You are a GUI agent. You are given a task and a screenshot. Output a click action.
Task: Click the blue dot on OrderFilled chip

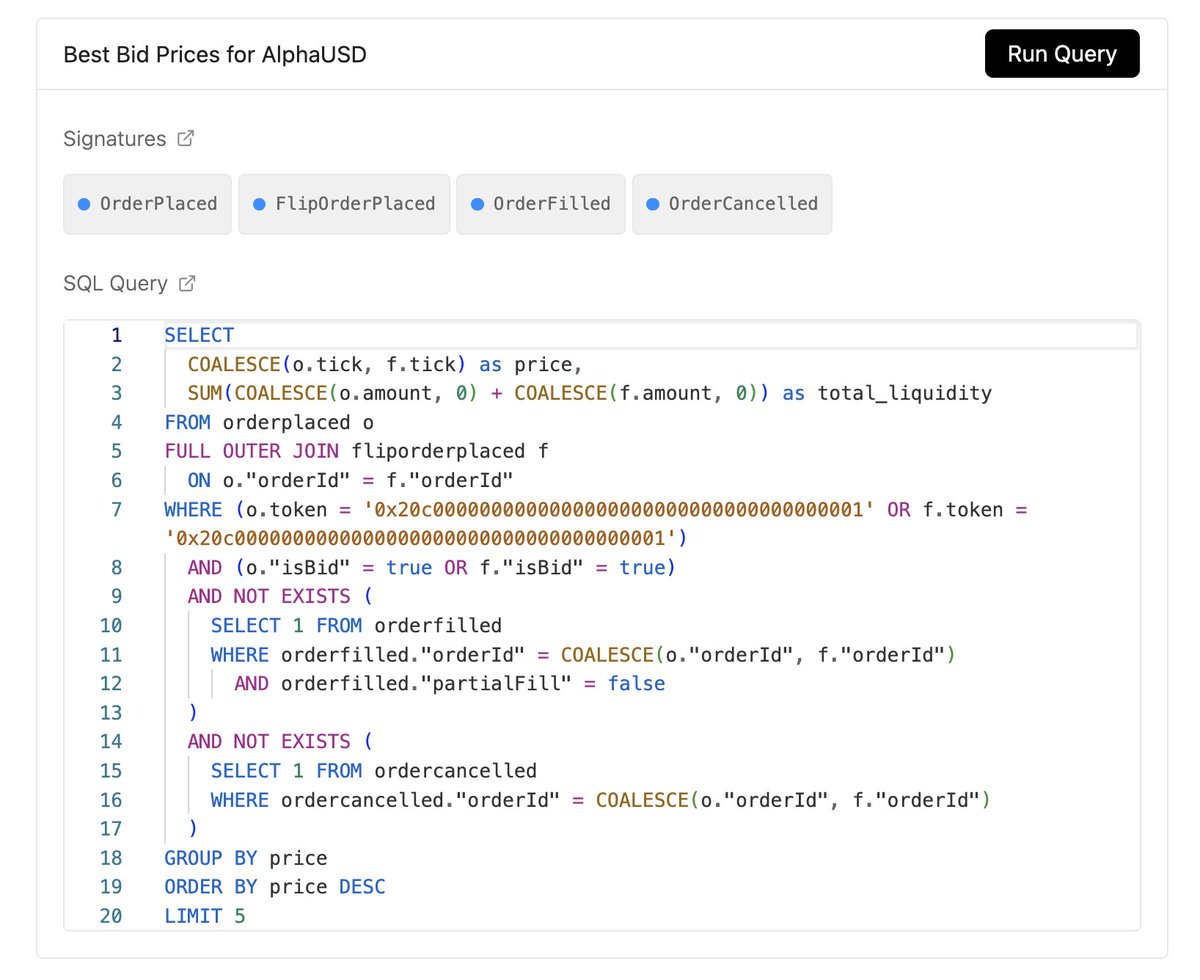click(478, 204)
